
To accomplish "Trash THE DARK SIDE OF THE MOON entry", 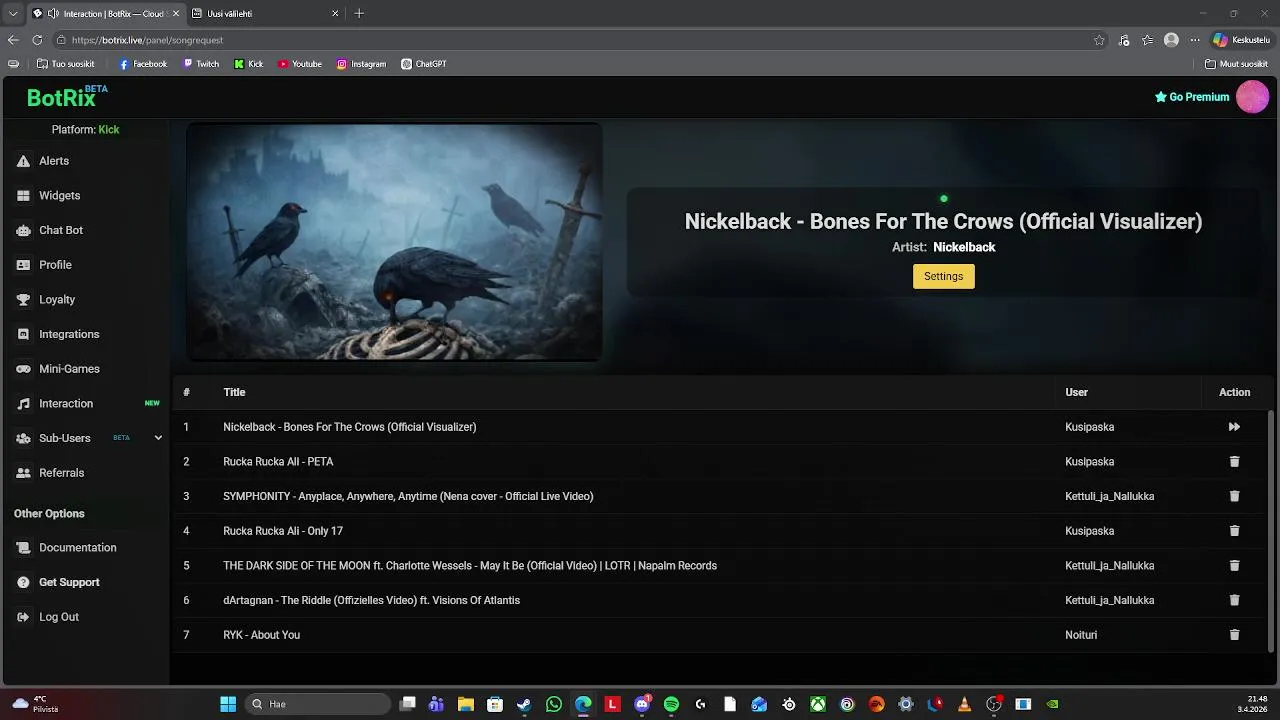I will 1234,566.
